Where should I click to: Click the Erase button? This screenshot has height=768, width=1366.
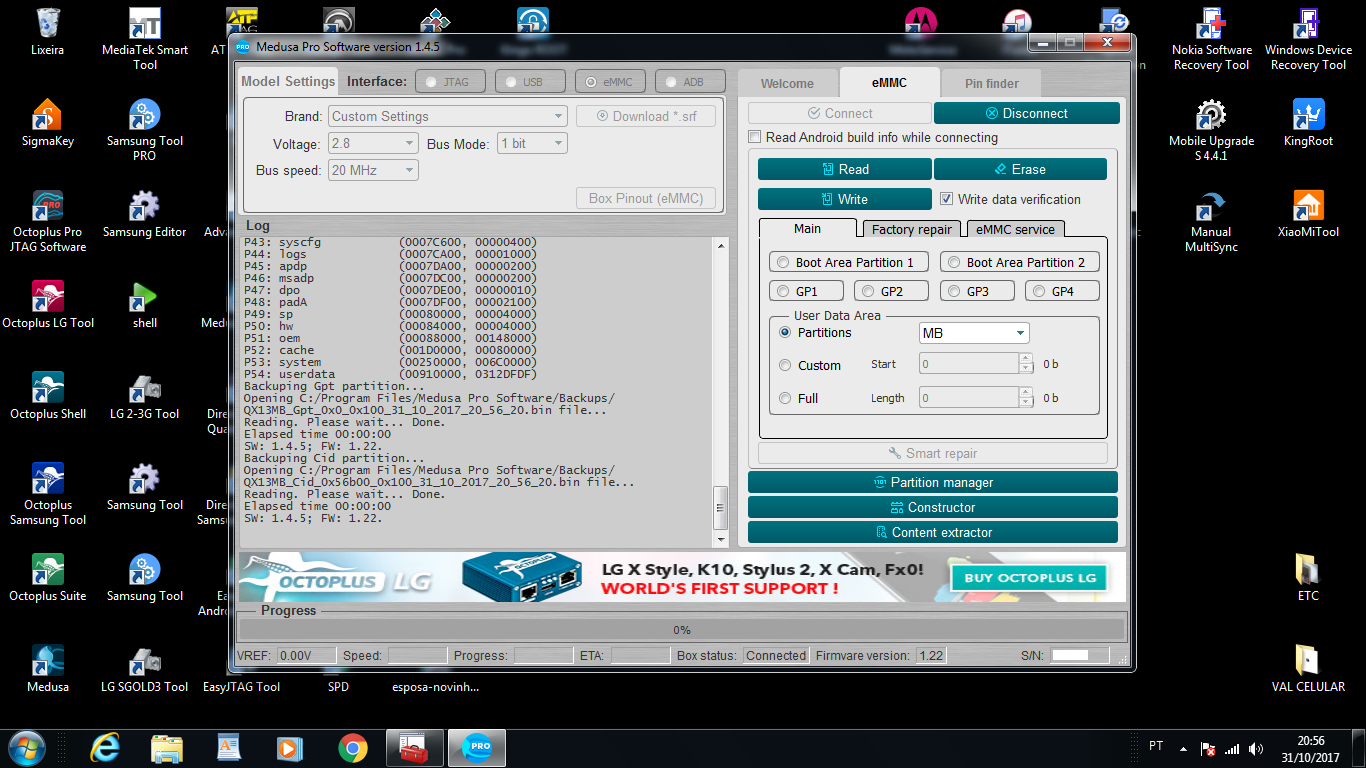(x=1020, y=169)
